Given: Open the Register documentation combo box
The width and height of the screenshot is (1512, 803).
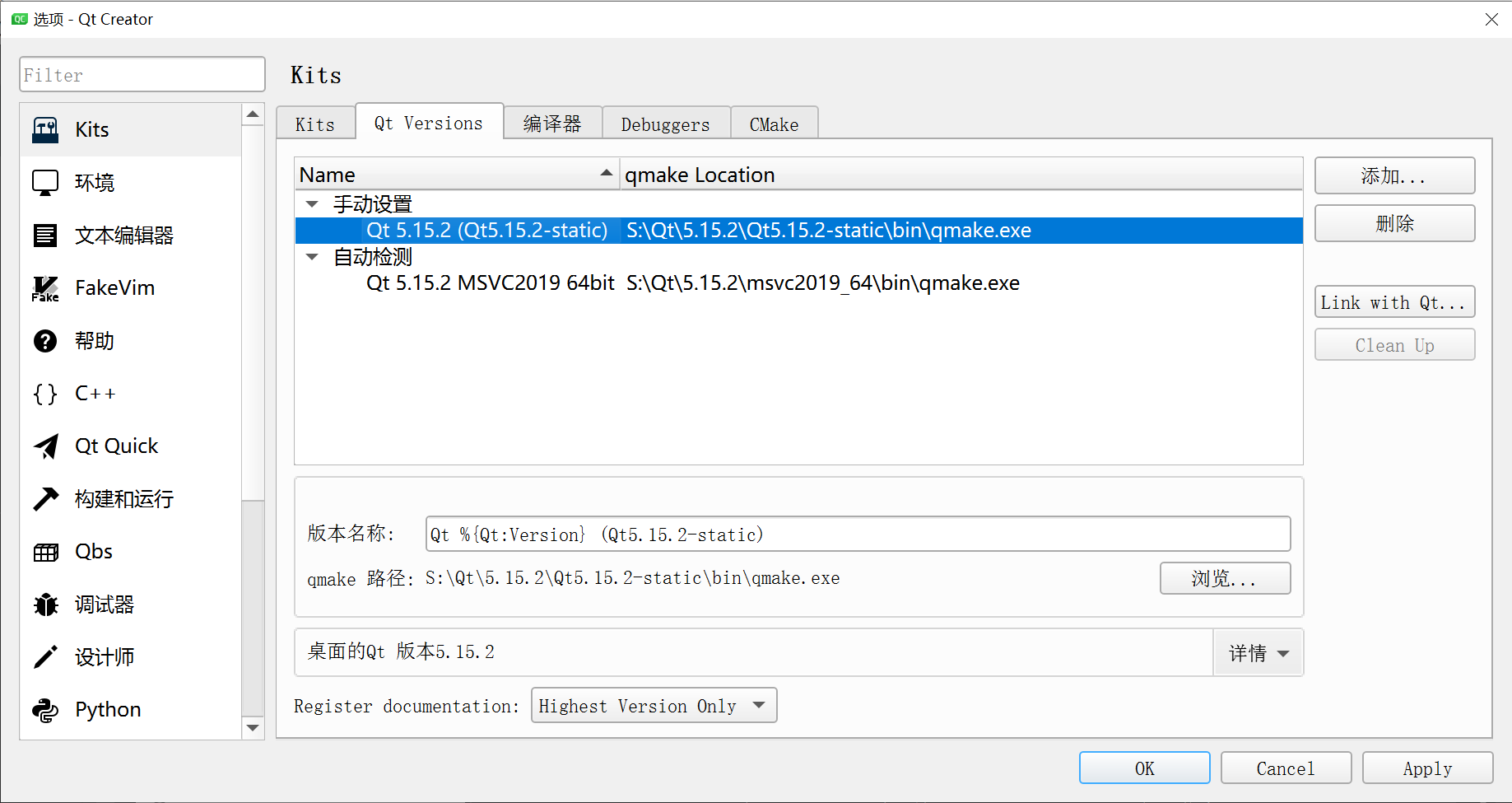Looking at the screenshot, I should click(654, 706).
